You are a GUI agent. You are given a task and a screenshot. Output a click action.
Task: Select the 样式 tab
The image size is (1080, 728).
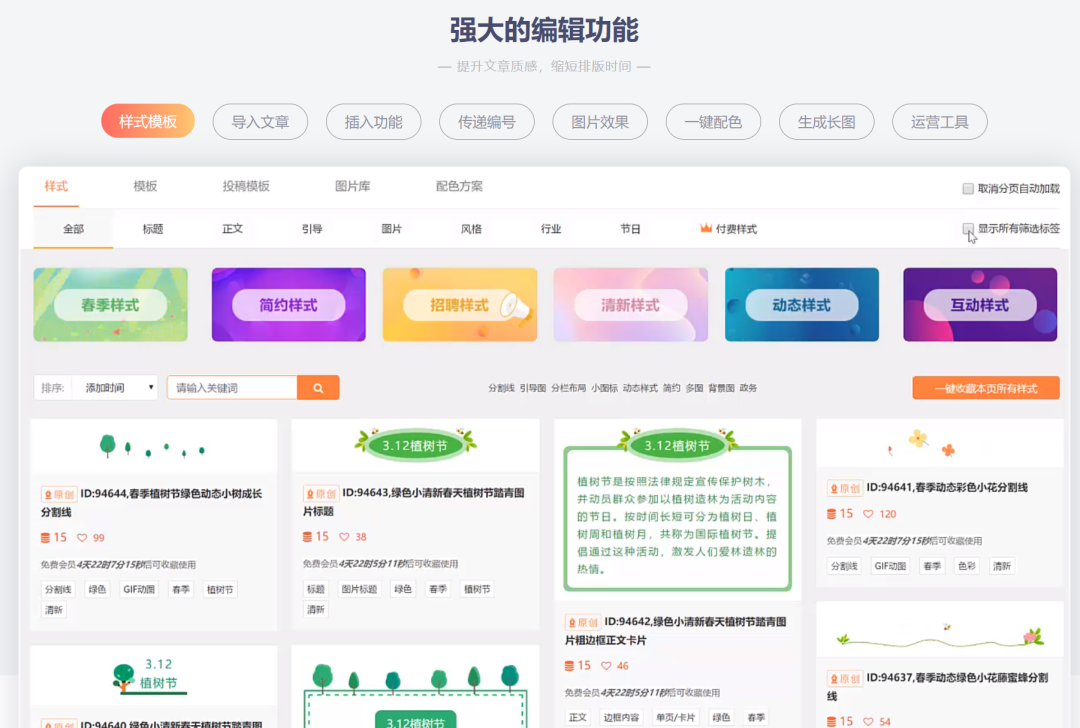pyautogui.click(x=56, y=186)
